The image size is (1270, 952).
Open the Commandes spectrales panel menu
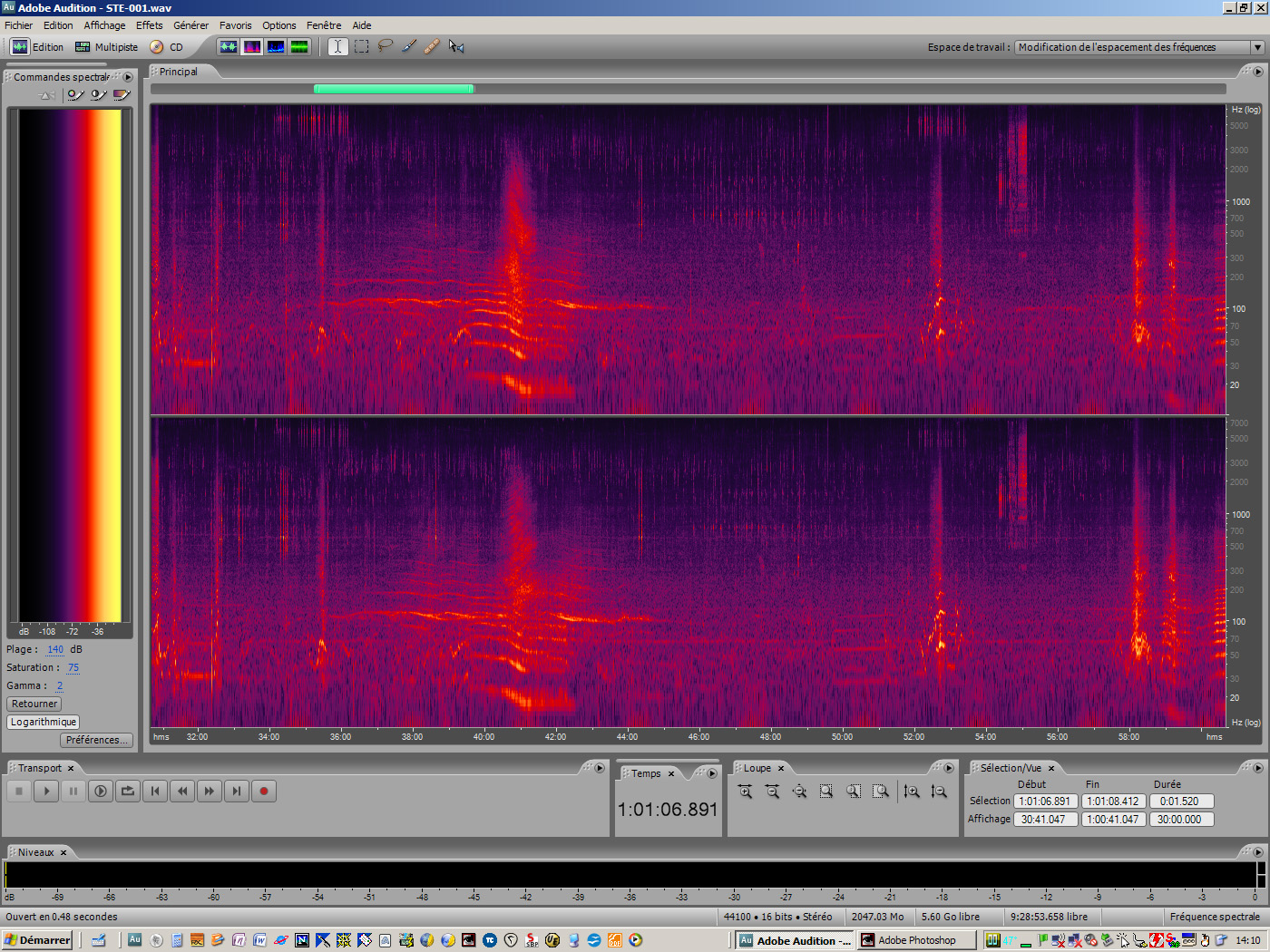tap(128, 77)
